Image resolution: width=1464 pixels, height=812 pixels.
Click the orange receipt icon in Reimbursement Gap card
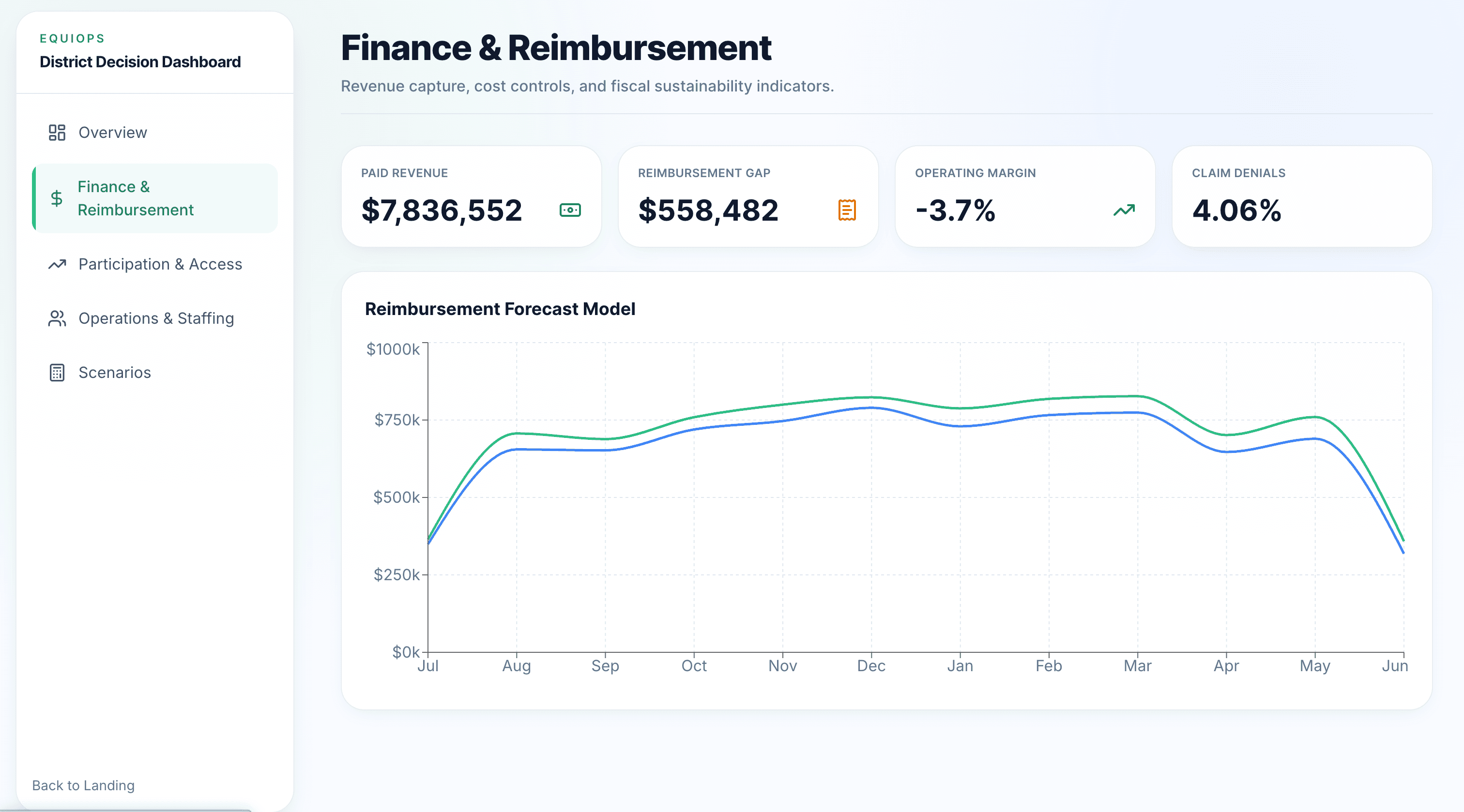click(846, 210)
